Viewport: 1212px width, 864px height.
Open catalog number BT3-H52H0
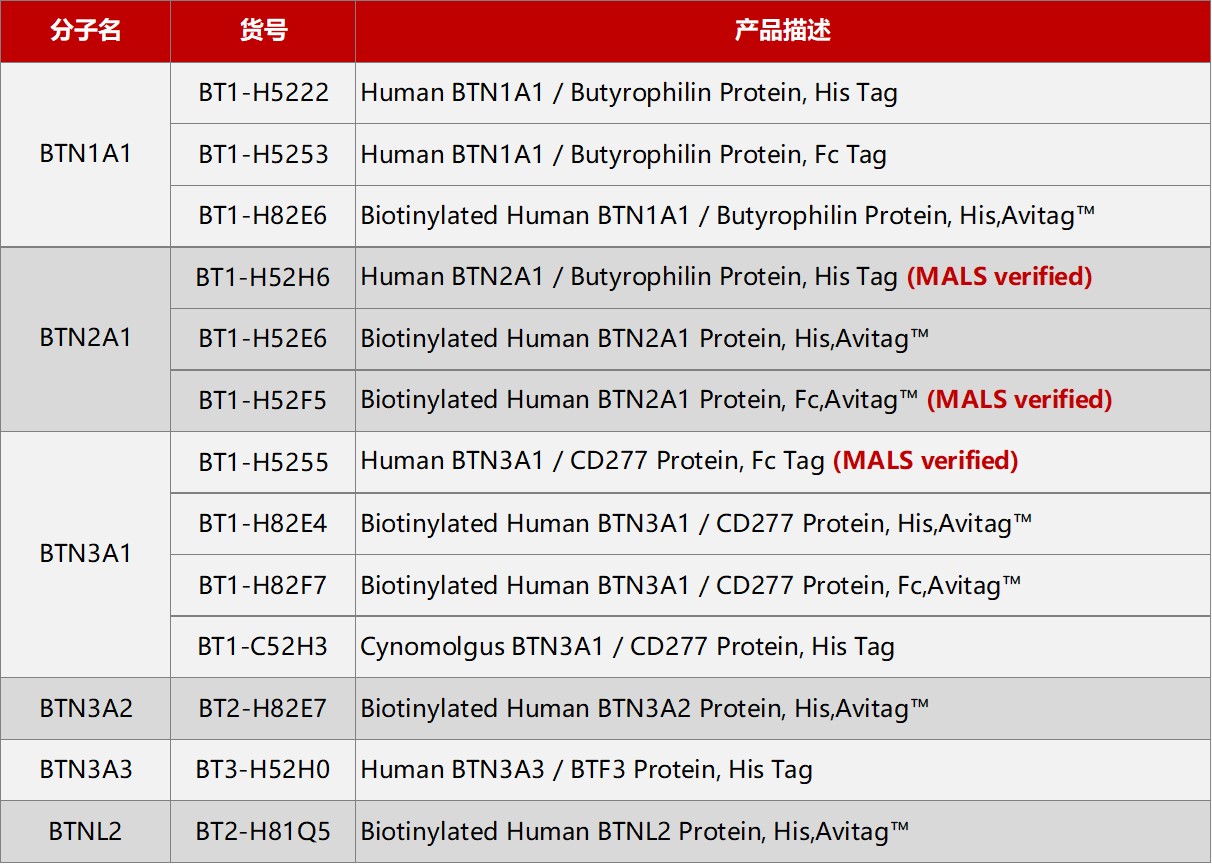(x=263, y=770)
